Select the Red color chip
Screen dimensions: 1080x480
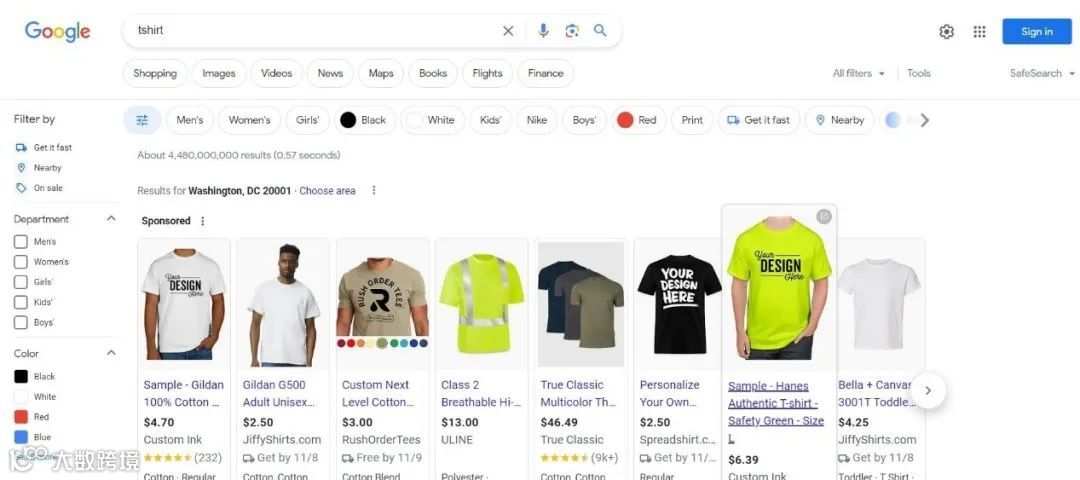[638, 120]
